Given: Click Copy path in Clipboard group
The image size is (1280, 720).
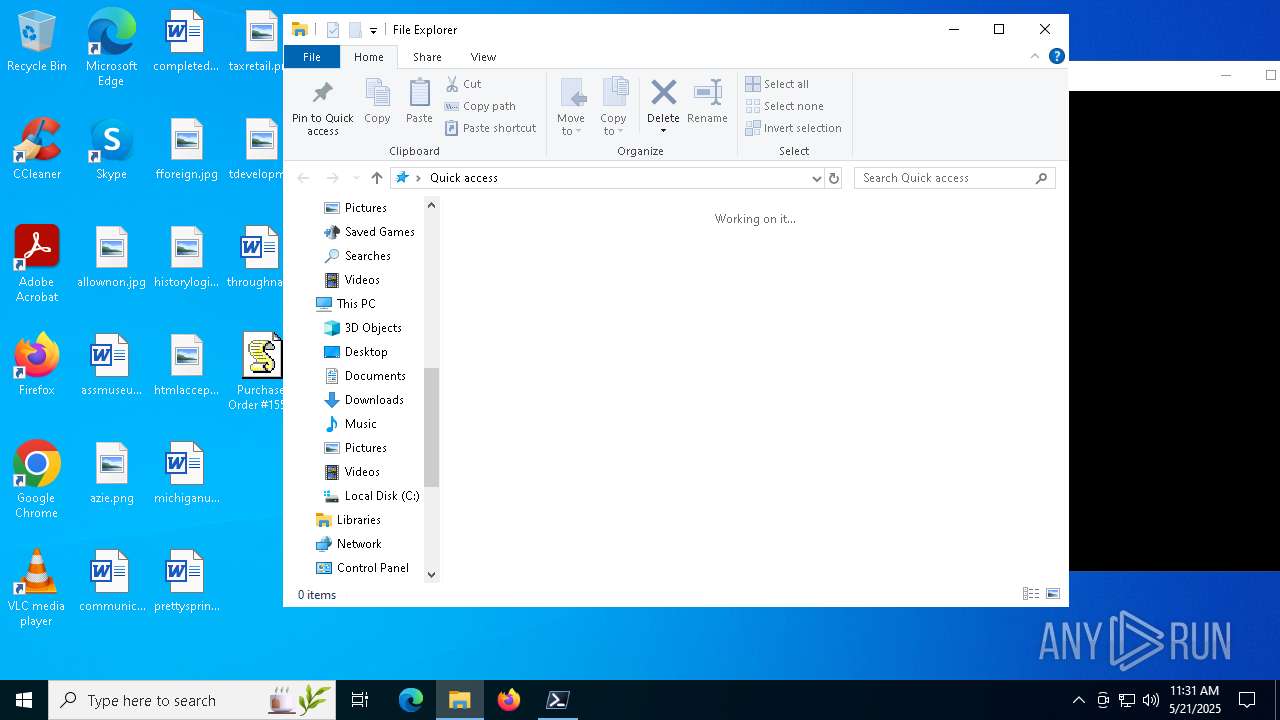Looking at the screenshot, I should pos(480,106).
